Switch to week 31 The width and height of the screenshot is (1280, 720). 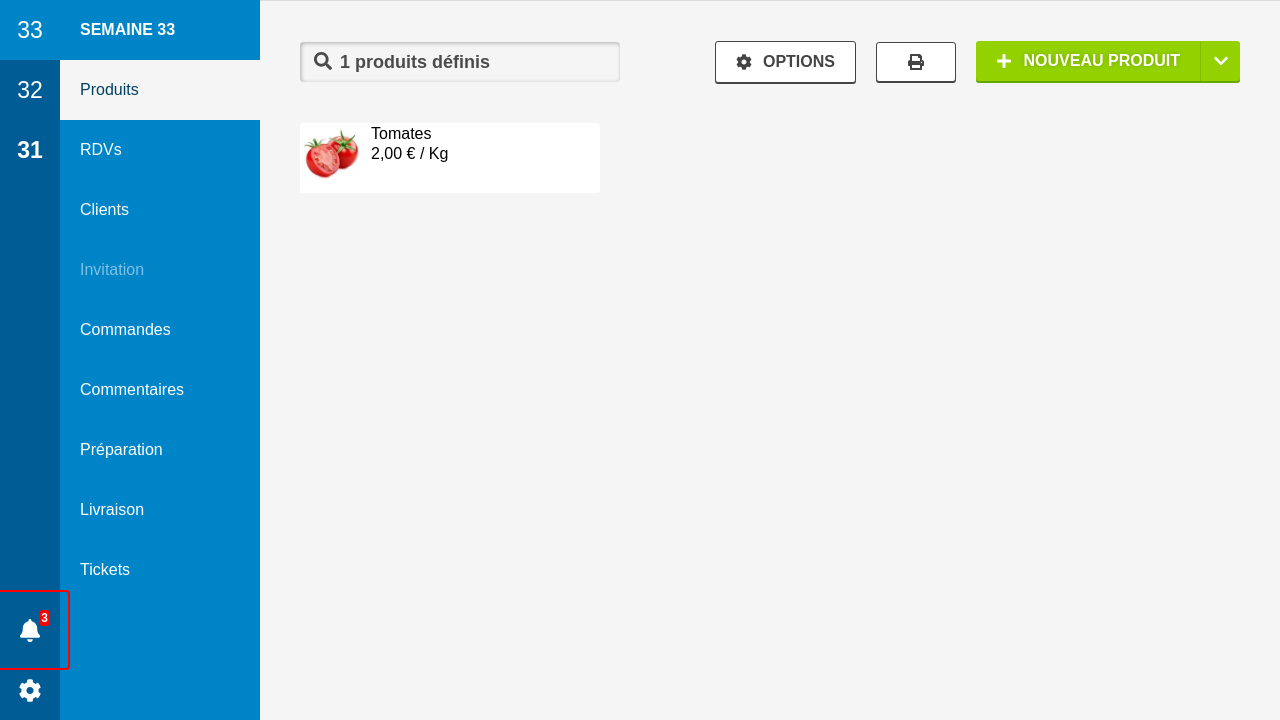click(x=30, y=150)
